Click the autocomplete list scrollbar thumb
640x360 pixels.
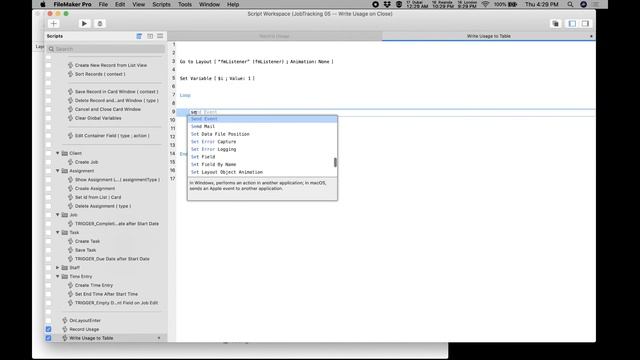tap(335, 162)
